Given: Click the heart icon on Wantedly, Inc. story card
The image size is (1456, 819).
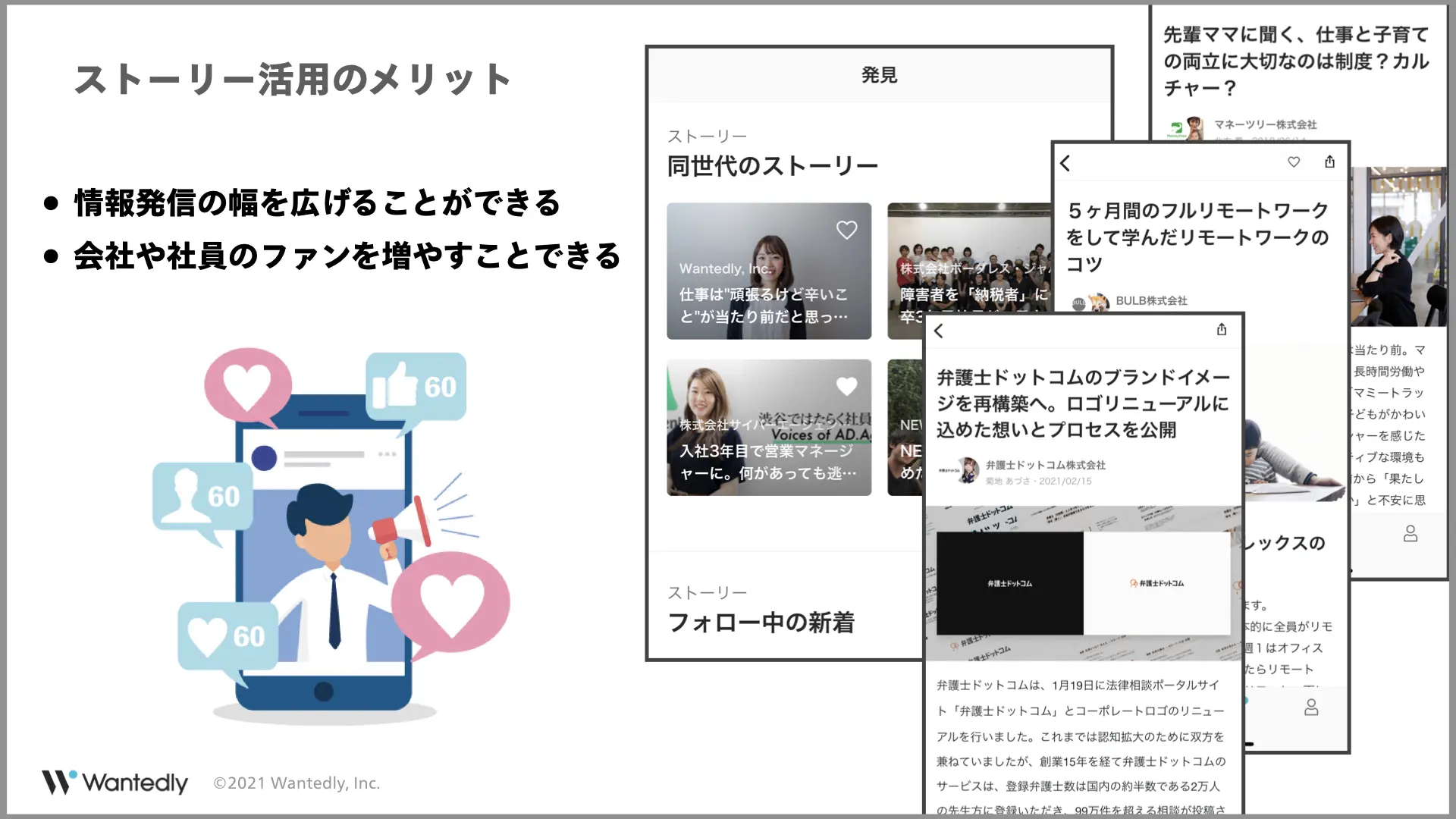Looking at the screenshot, I should [846, 230].
